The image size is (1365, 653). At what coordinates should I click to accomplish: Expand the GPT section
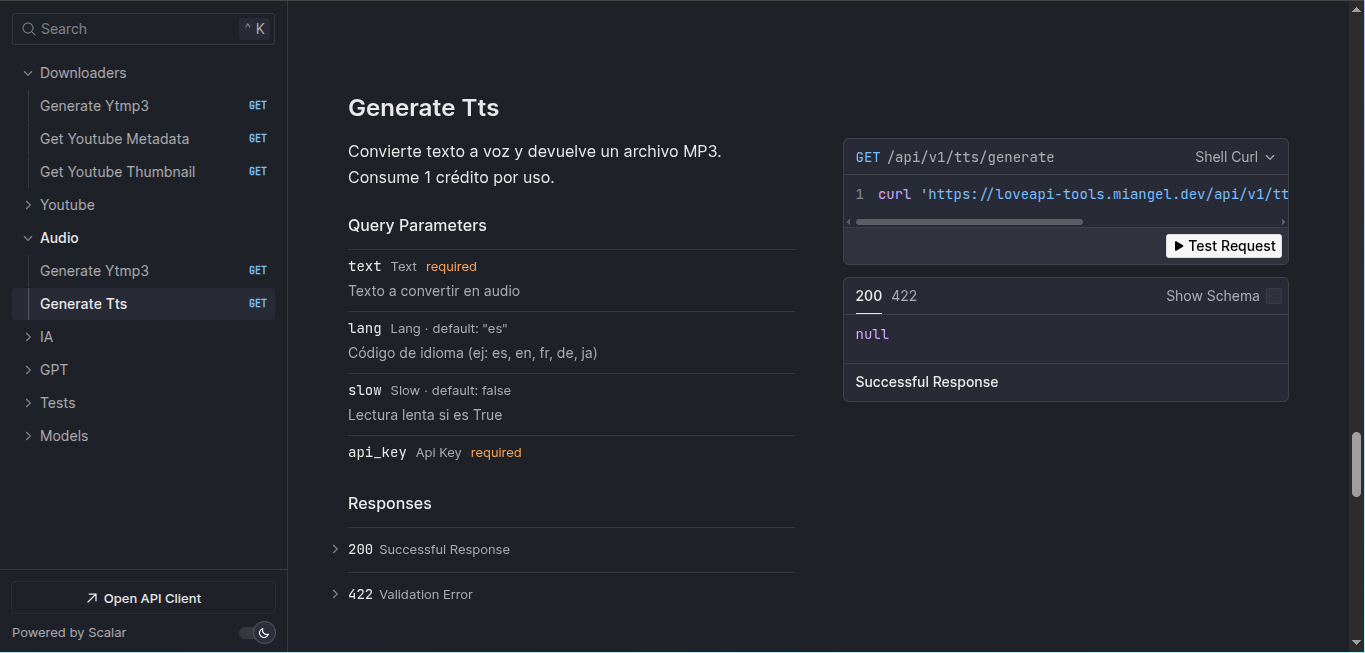(x=27, y=369)
